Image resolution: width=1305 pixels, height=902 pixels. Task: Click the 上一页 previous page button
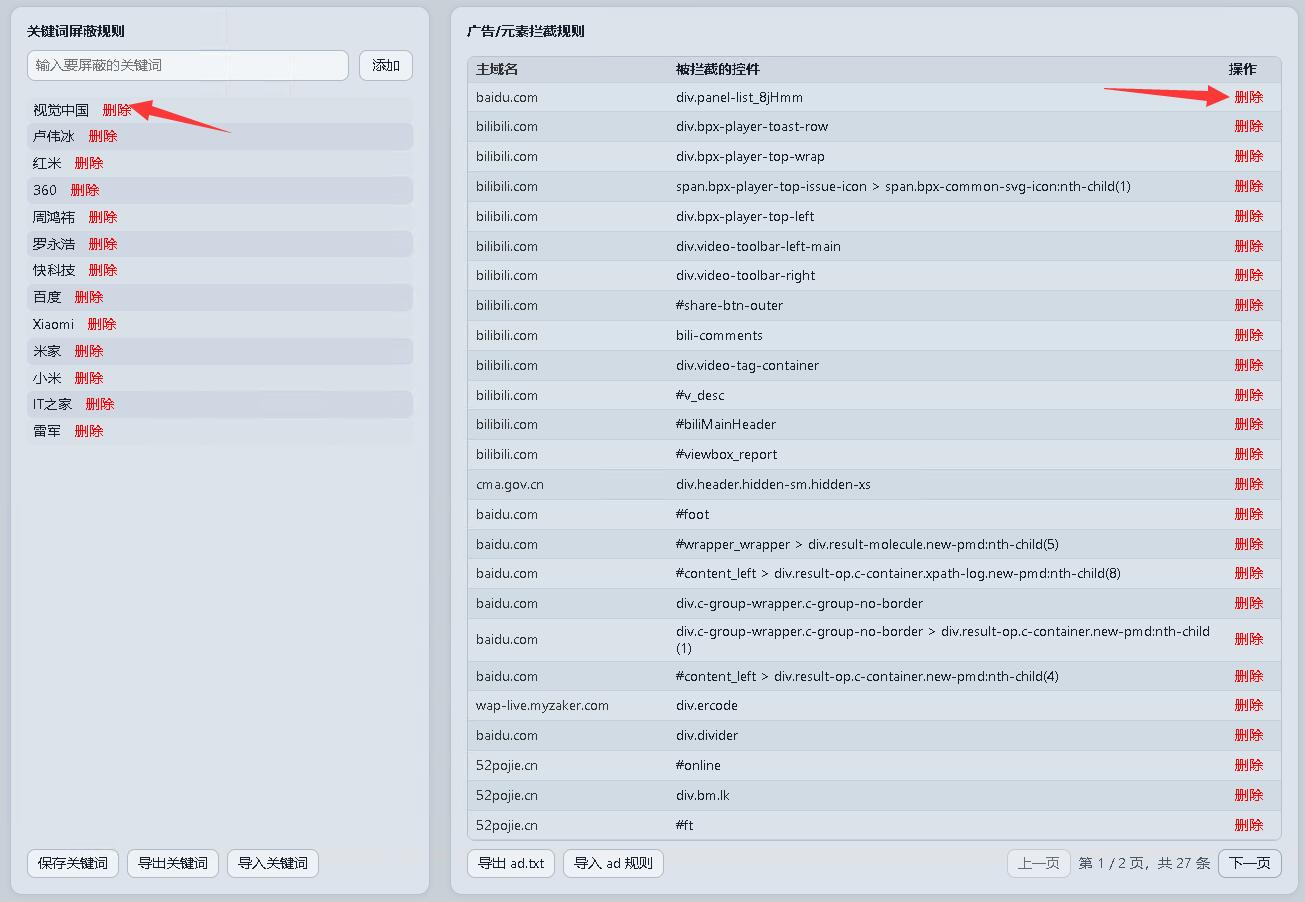(x=1038, y=863)
